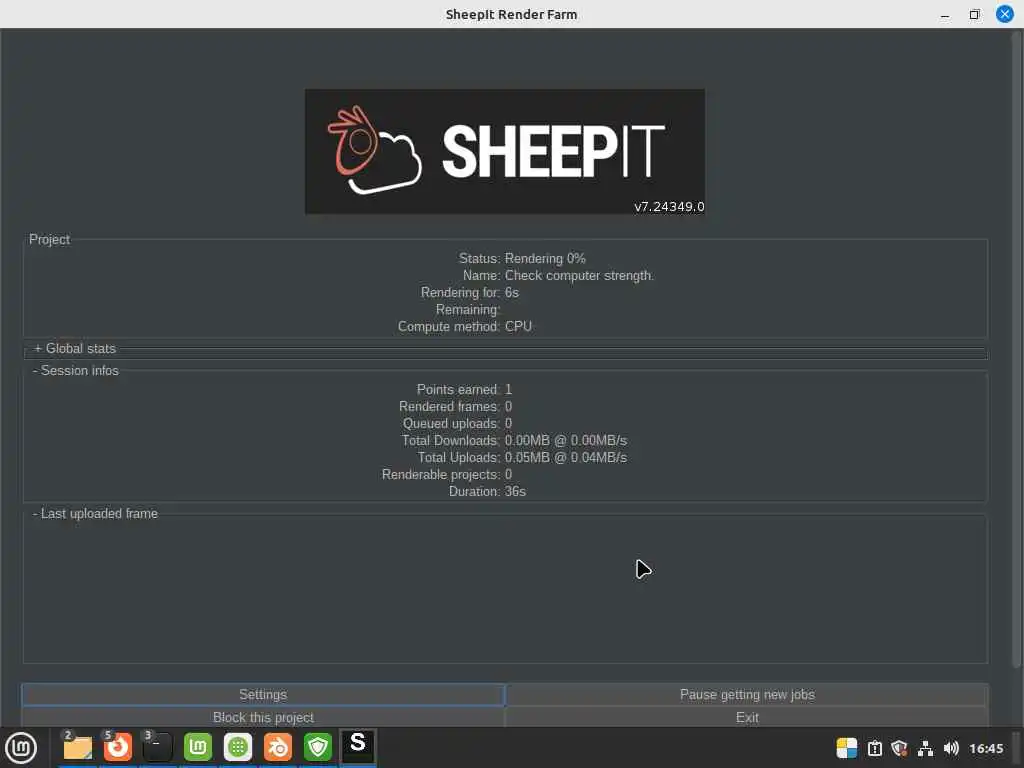Click the Exit button
Viewport: 1024px width, 768px height.
pyautogui.click(x=747, y=717)
